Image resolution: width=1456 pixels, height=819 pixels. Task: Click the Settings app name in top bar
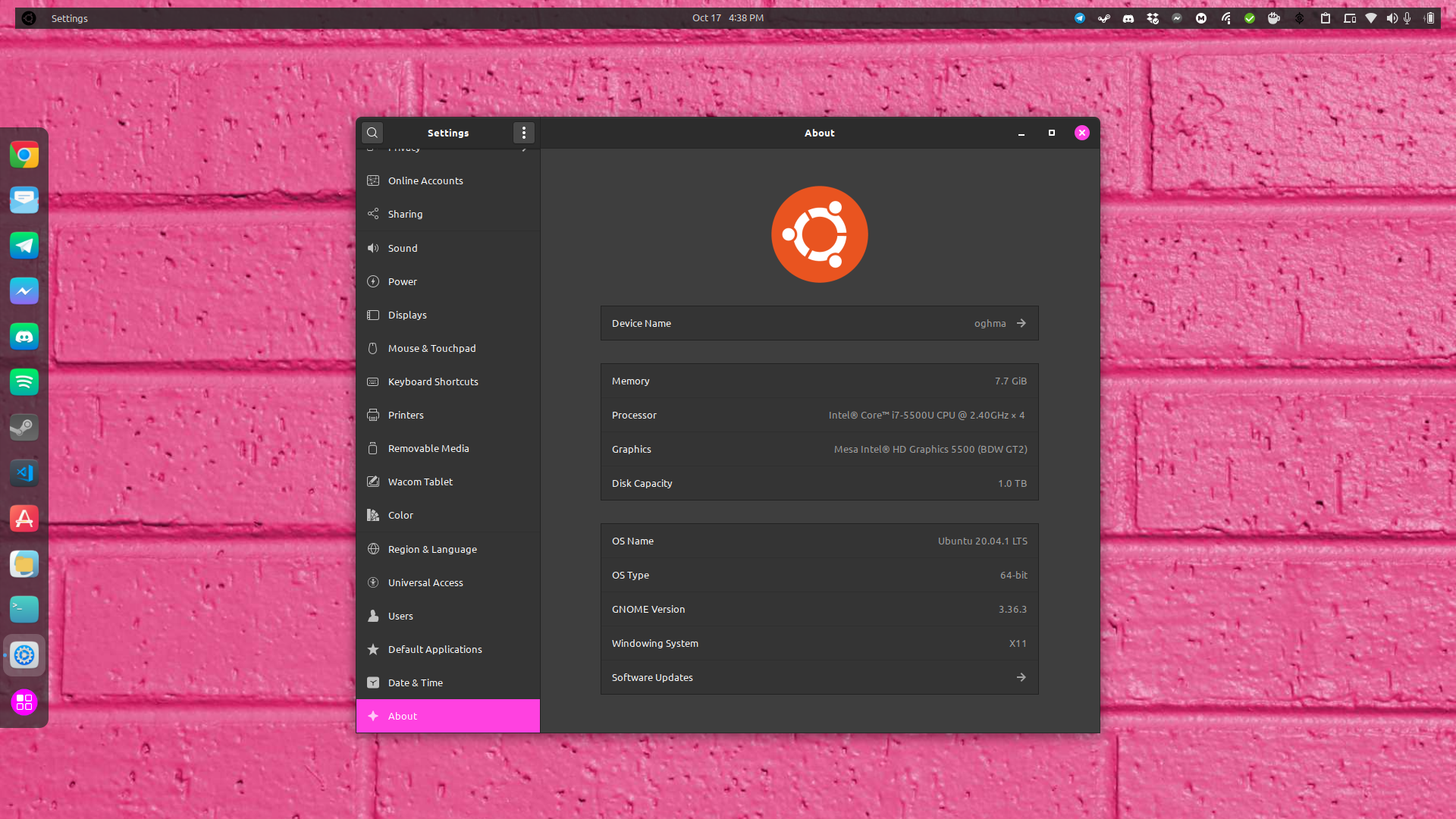[x=70, y=18]
